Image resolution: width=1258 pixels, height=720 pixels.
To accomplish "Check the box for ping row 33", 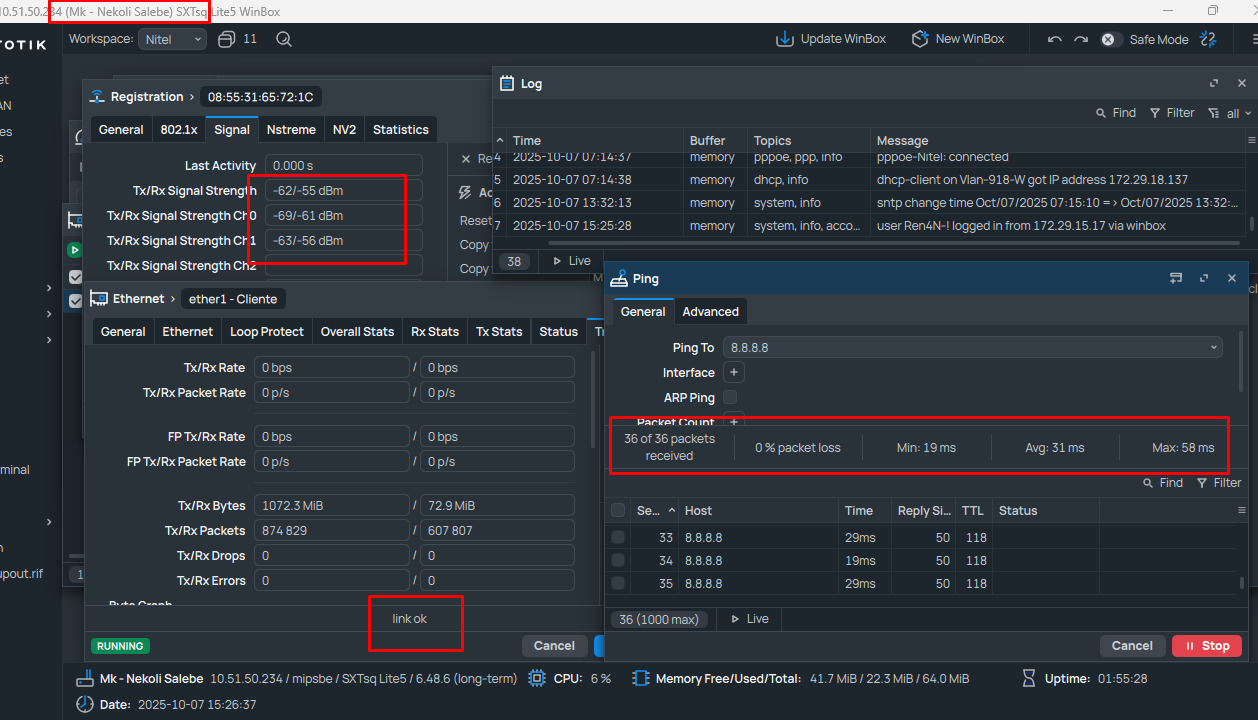I will click(x=618, y=538).
